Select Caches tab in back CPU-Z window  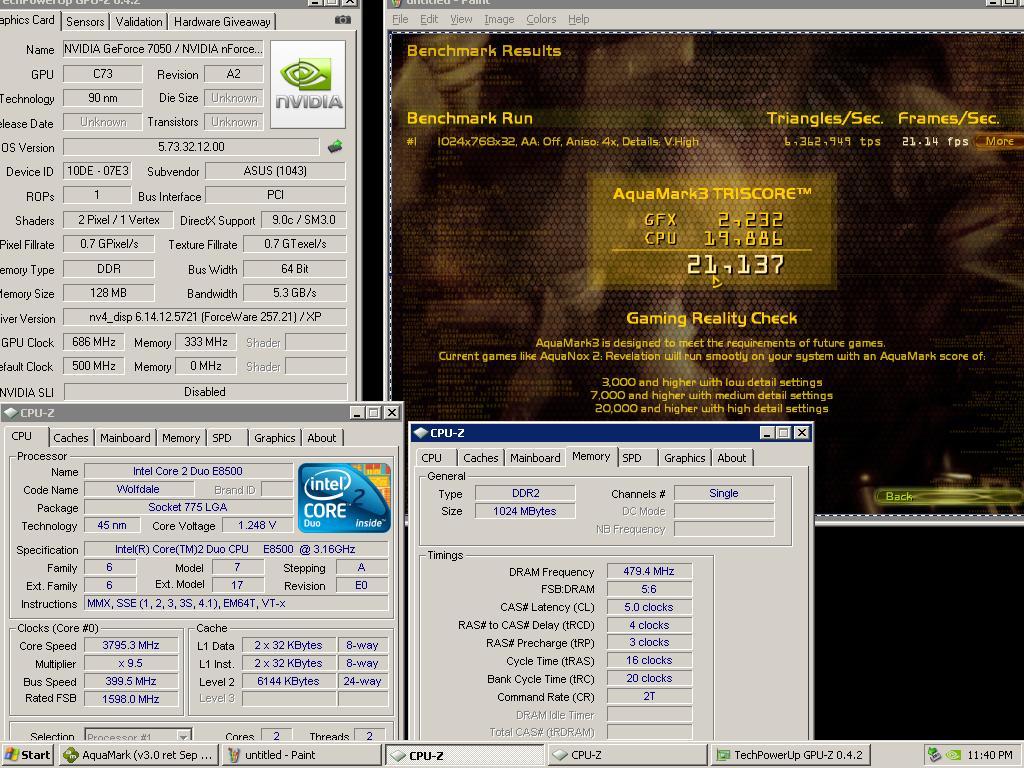coord(71,438)
